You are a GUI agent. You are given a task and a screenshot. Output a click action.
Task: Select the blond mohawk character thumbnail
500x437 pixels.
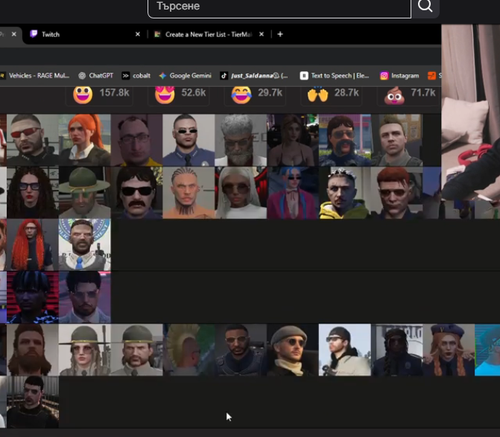pos(189,350)
